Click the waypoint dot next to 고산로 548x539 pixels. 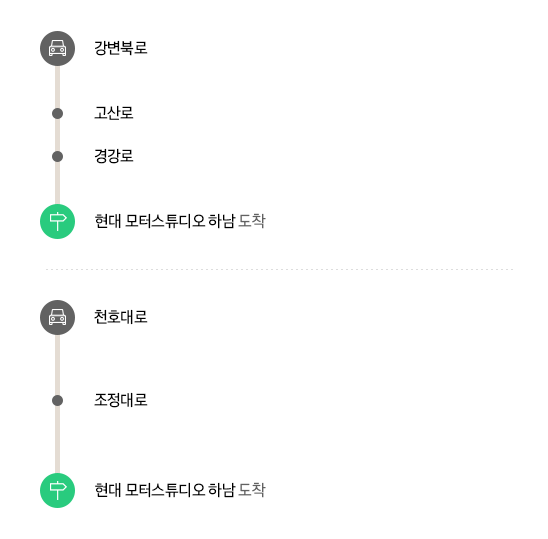[57, 114]
